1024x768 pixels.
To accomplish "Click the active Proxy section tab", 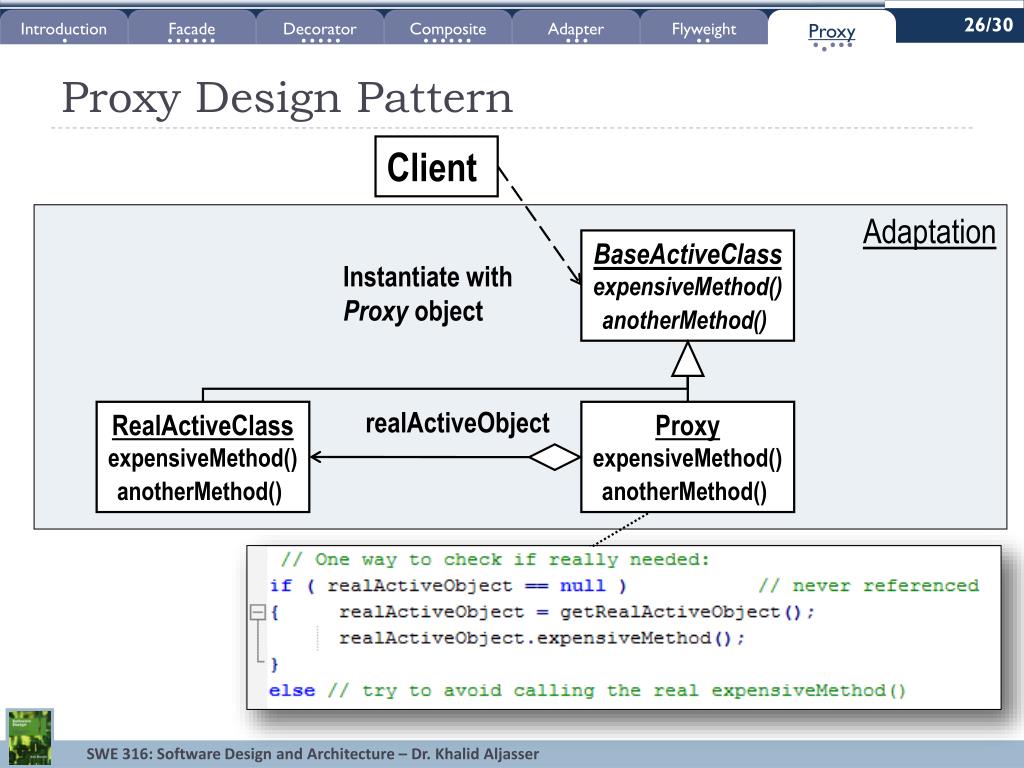I will click(831, 31).
